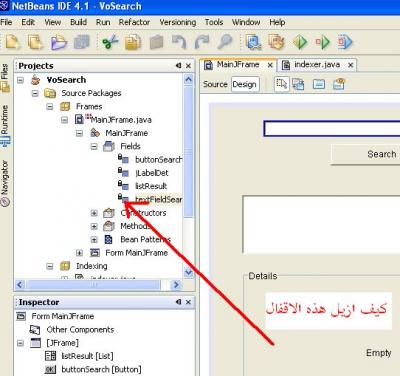Open the Refactor menu
This screenshot has width=400, height=376.
(134, 22)
